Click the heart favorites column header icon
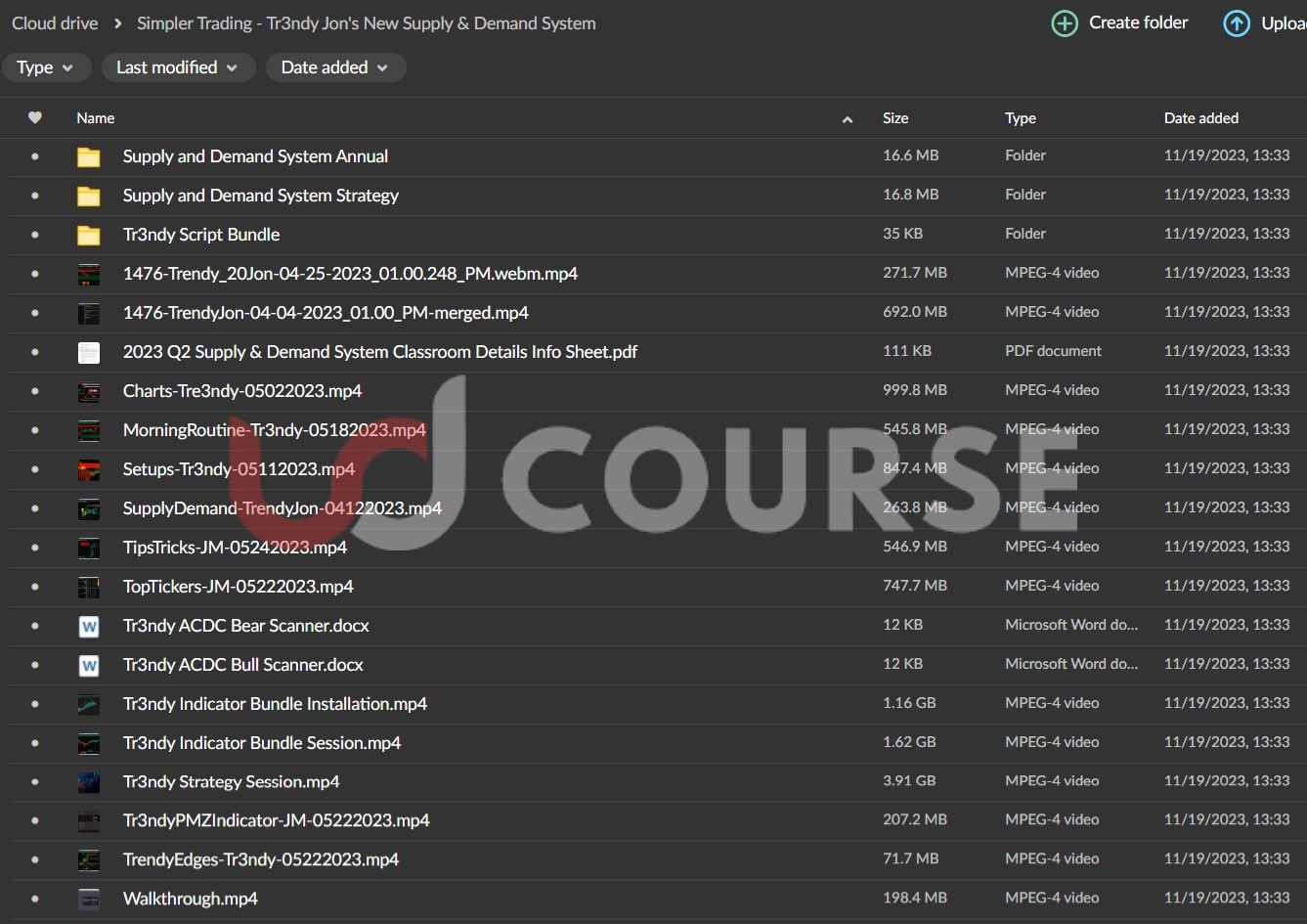The height and width of the screenshot is (924, 1307). click(35, 117)
